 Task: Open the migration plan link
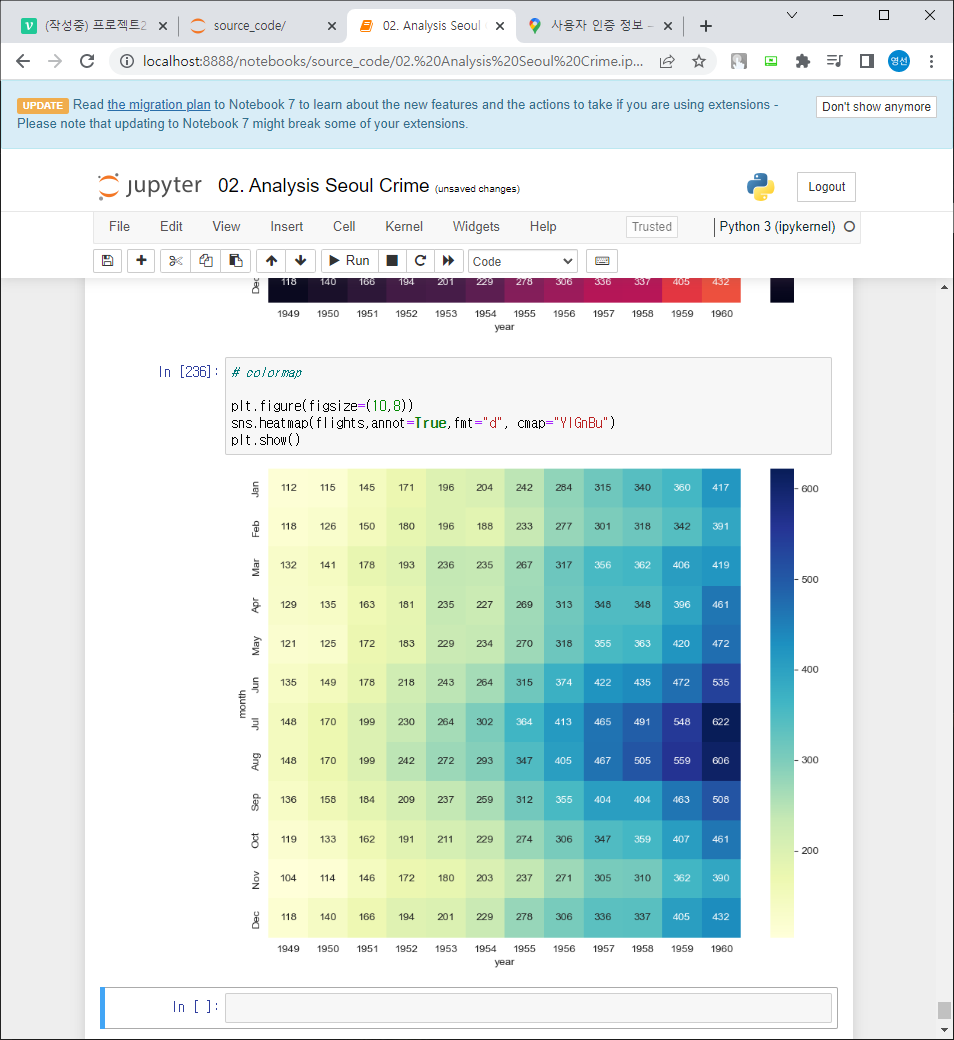click(159, 105)
